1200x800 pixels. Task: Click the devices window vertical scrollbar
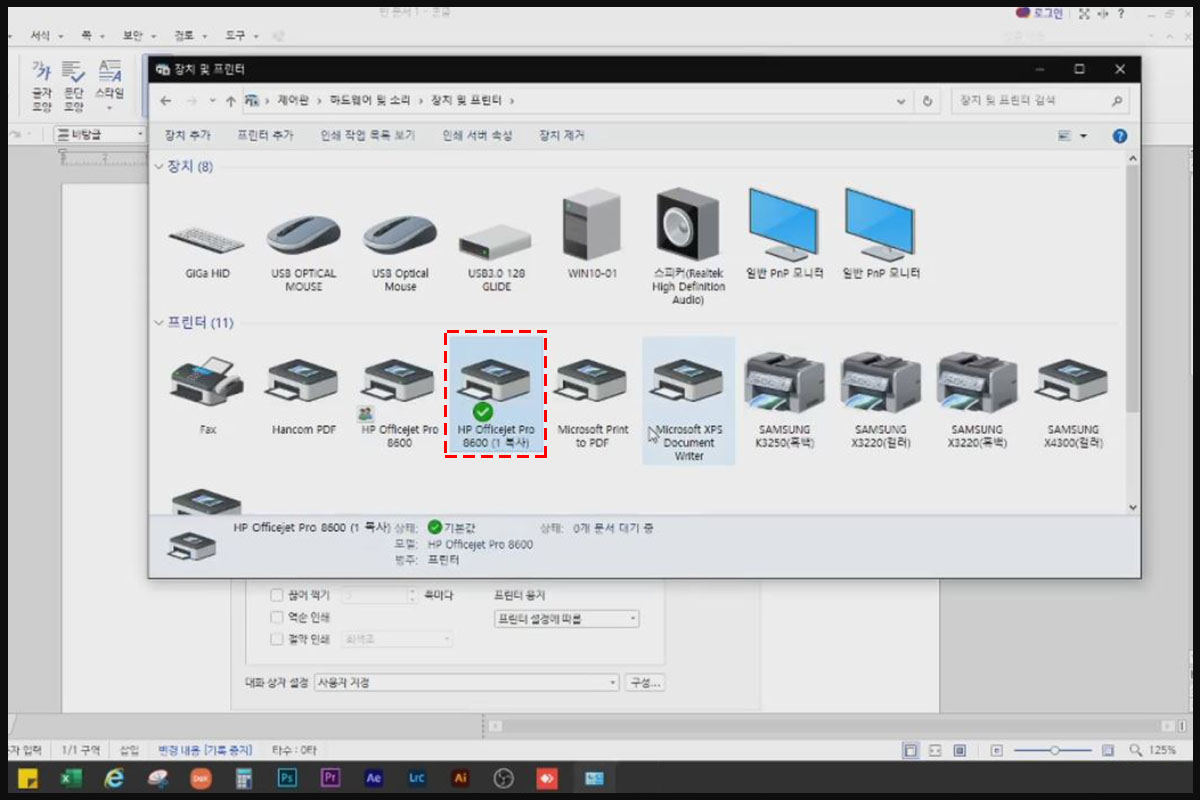[1132, 290]
